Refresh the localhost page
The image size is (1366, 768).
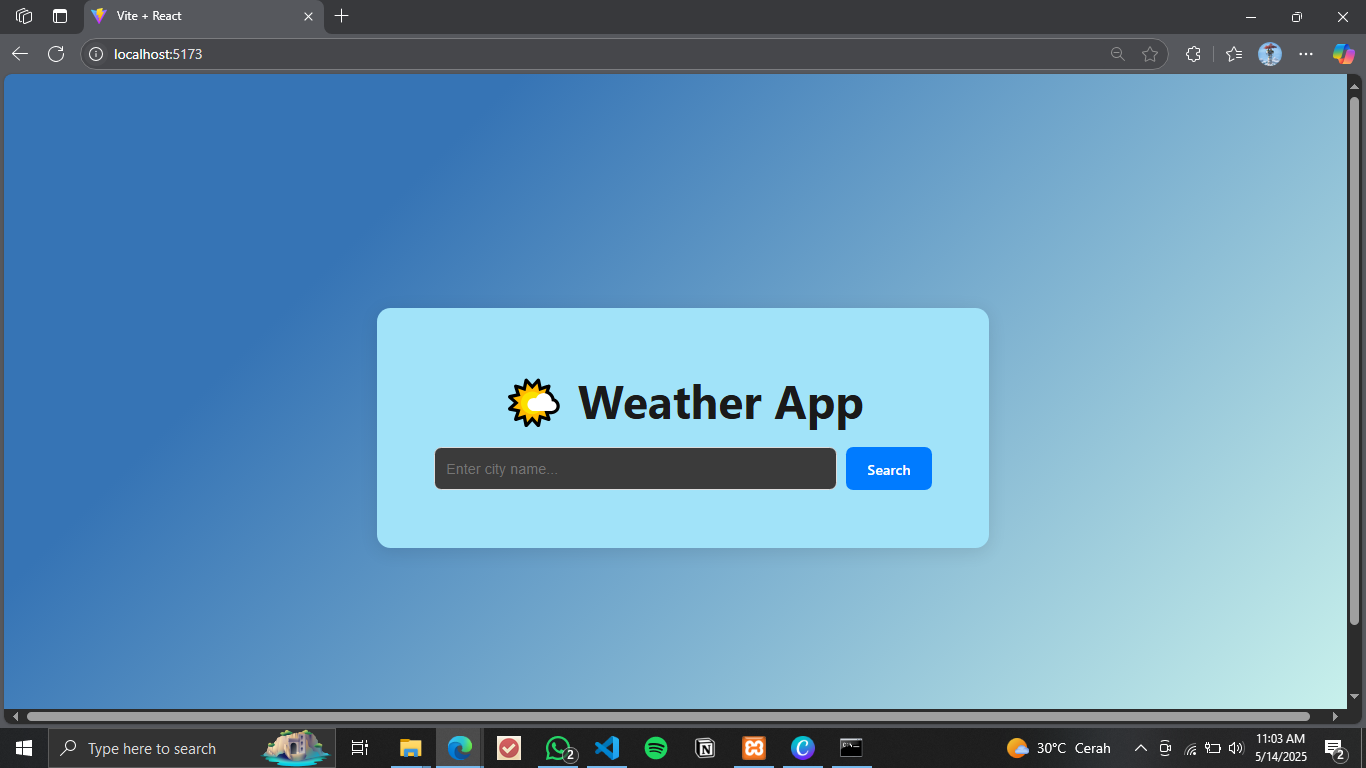(x=56, y=54)
